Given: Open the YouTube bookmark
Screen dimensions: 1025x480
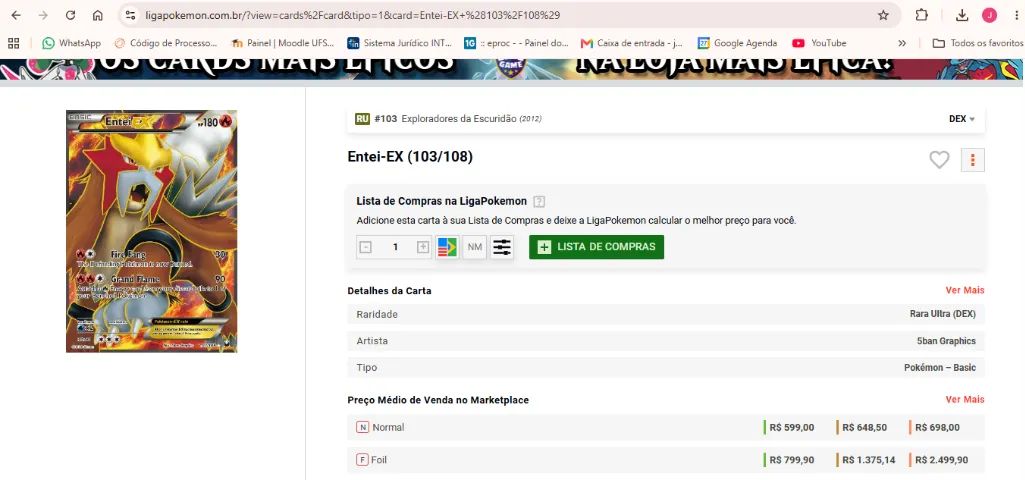Looking at the screenshot, I should pos(820,43).
